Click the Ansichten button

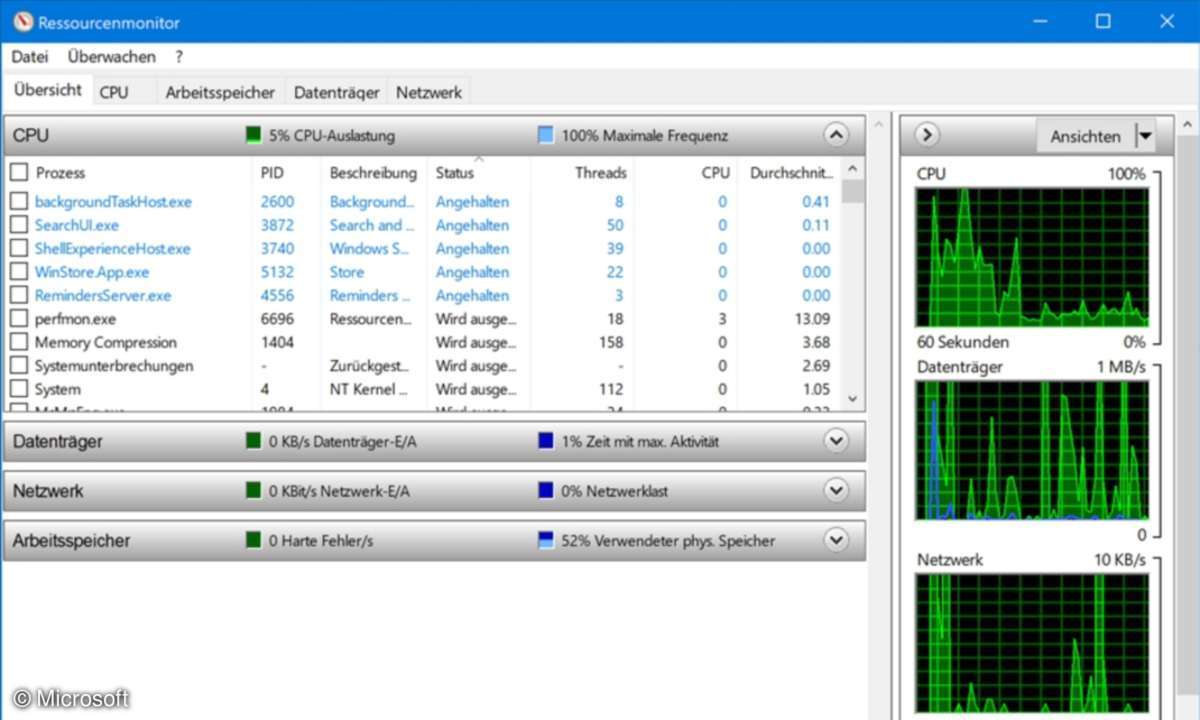[x=1085, y=137]
